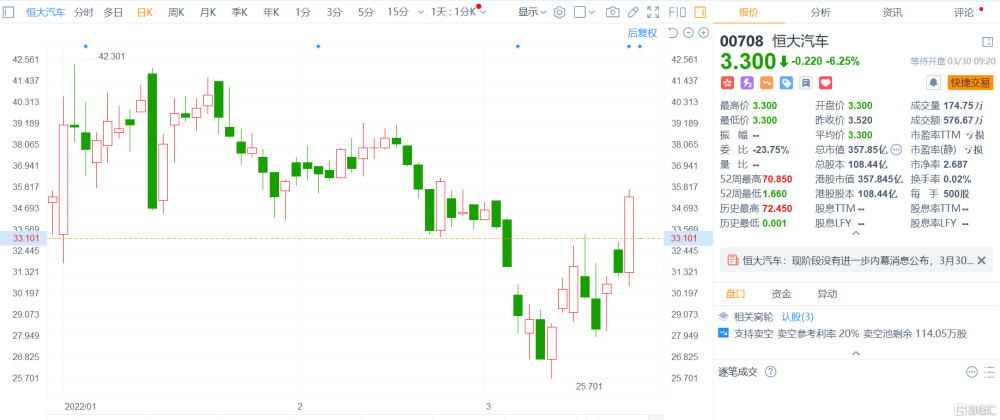The image size is (1000, 420).
Task: Open list view settings for 逐笔成交
Action: coord(989,372)
